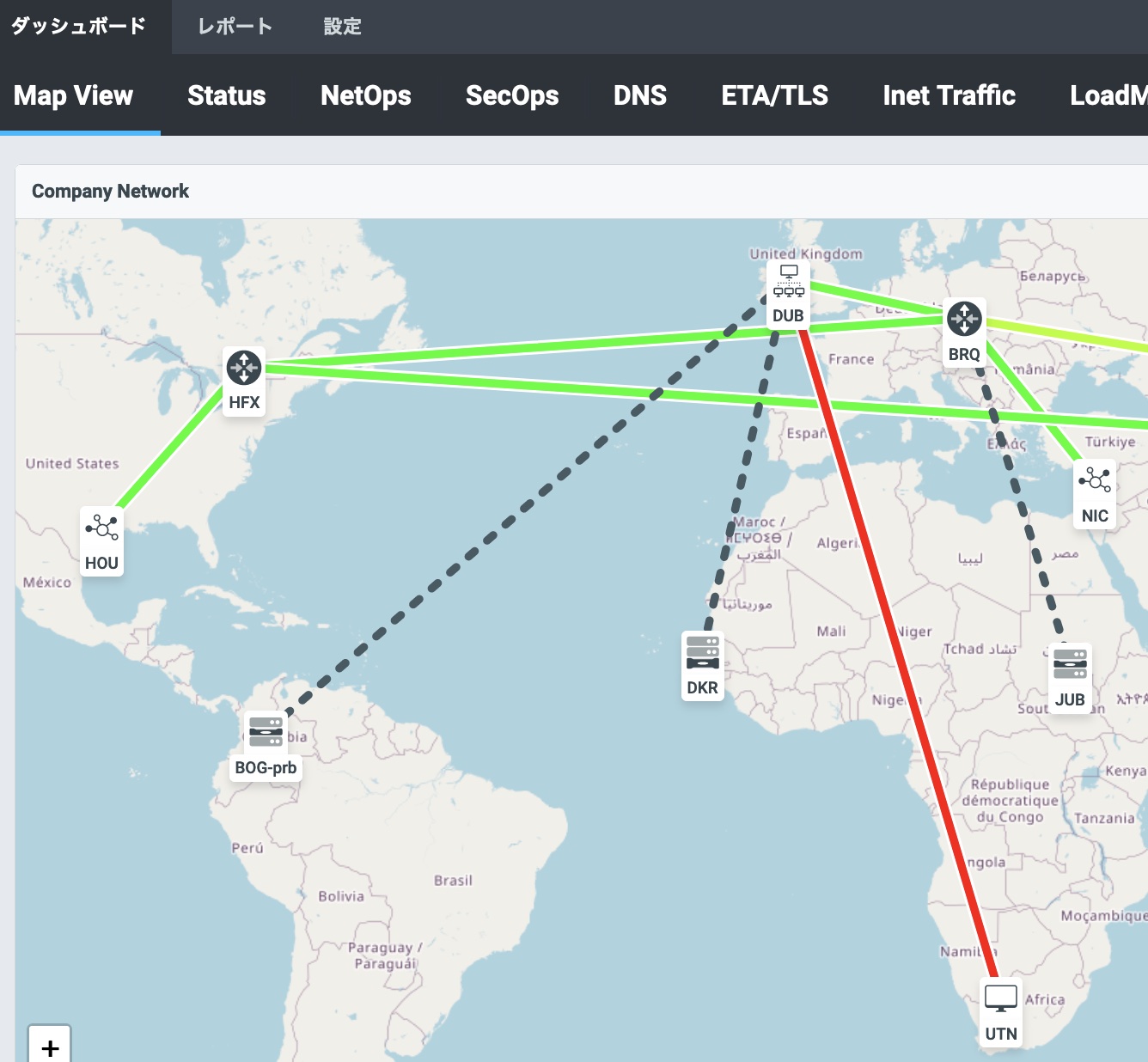Select the HOU hub node icon

click(102, 528)
